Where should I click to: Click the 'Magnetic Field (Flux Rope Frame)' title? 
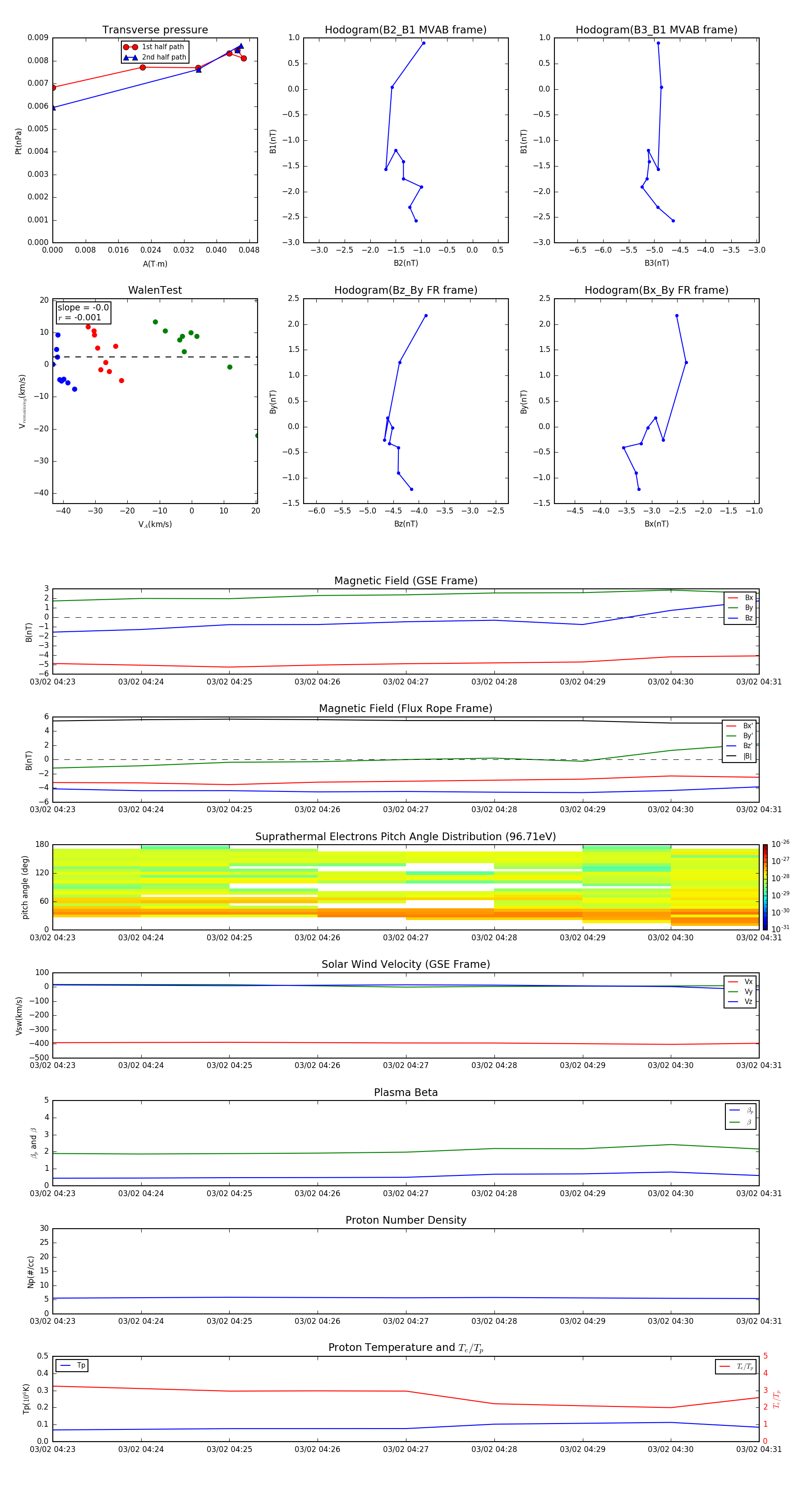pos(406,709)
